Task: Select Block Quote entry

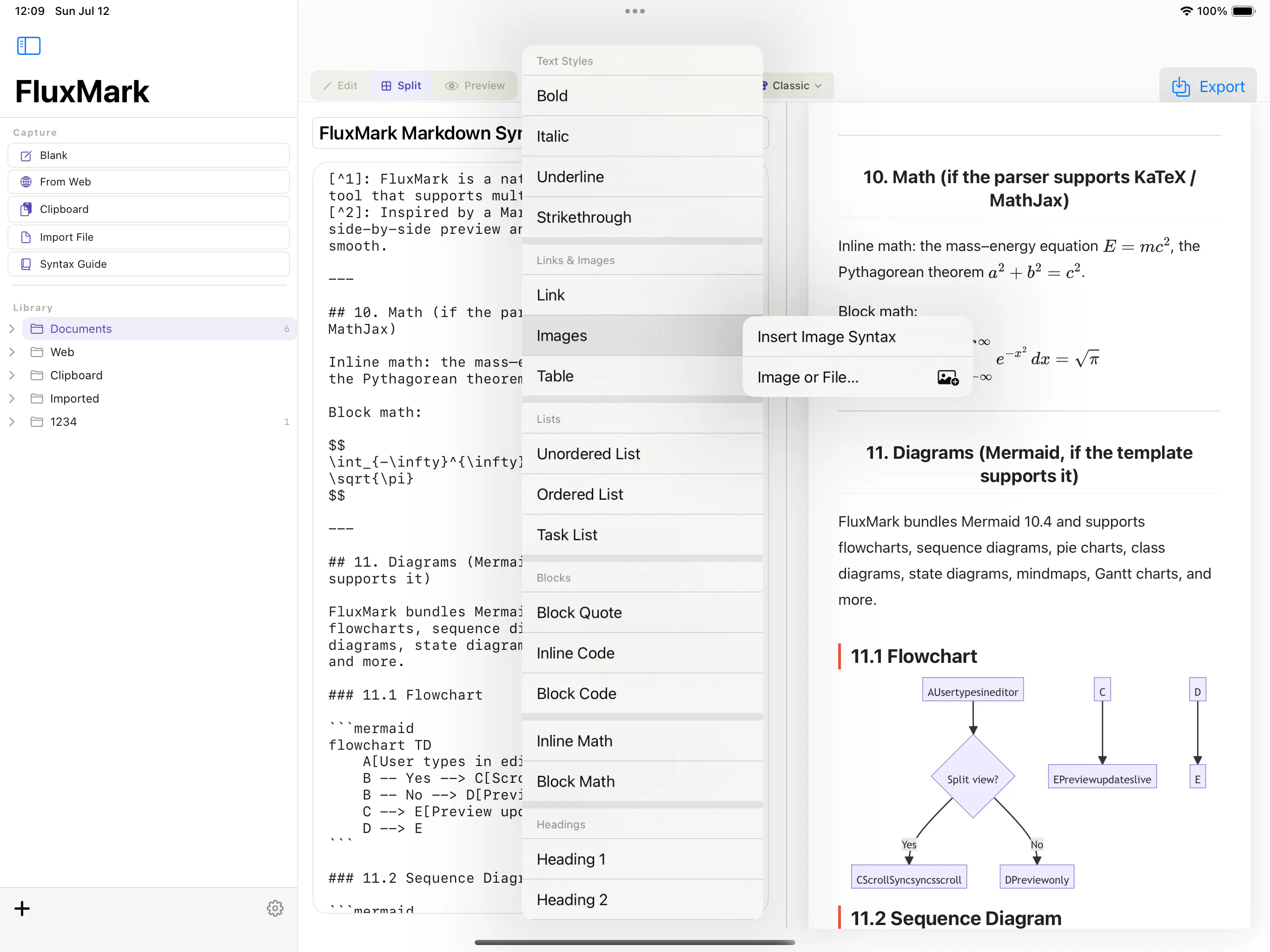Action: pos(642,613)
